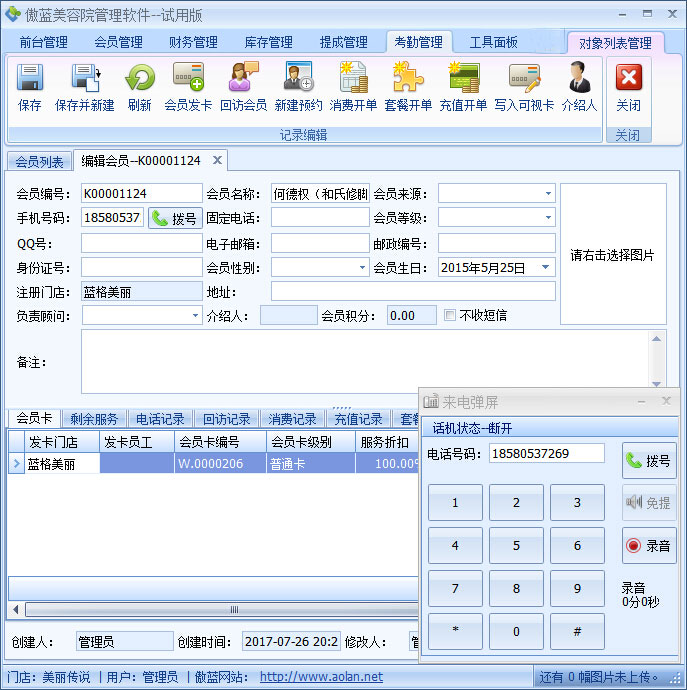
Task: Click keypad button 0
Action: pyautogui.click(x=516, y=631)
